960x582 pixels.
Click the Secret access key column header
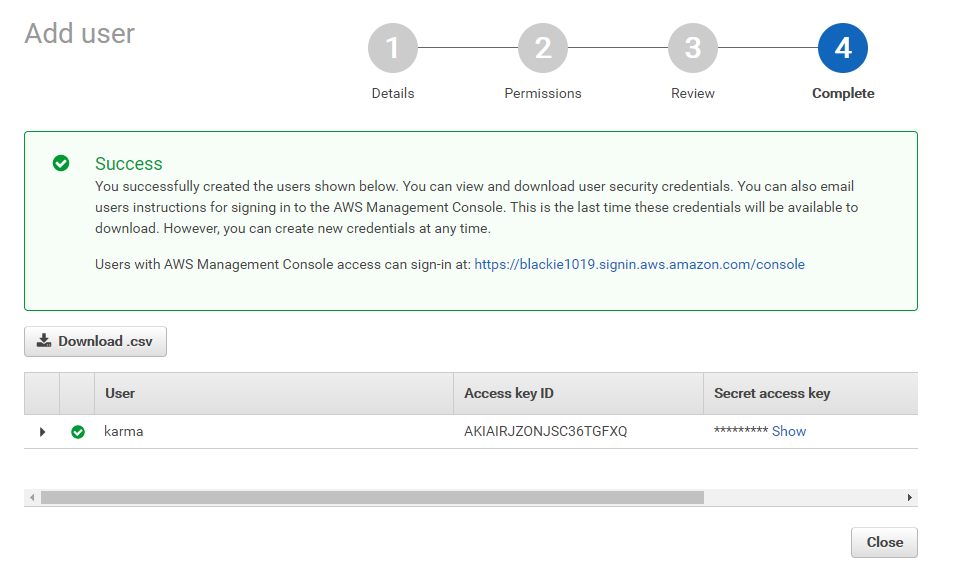point(772,393)
